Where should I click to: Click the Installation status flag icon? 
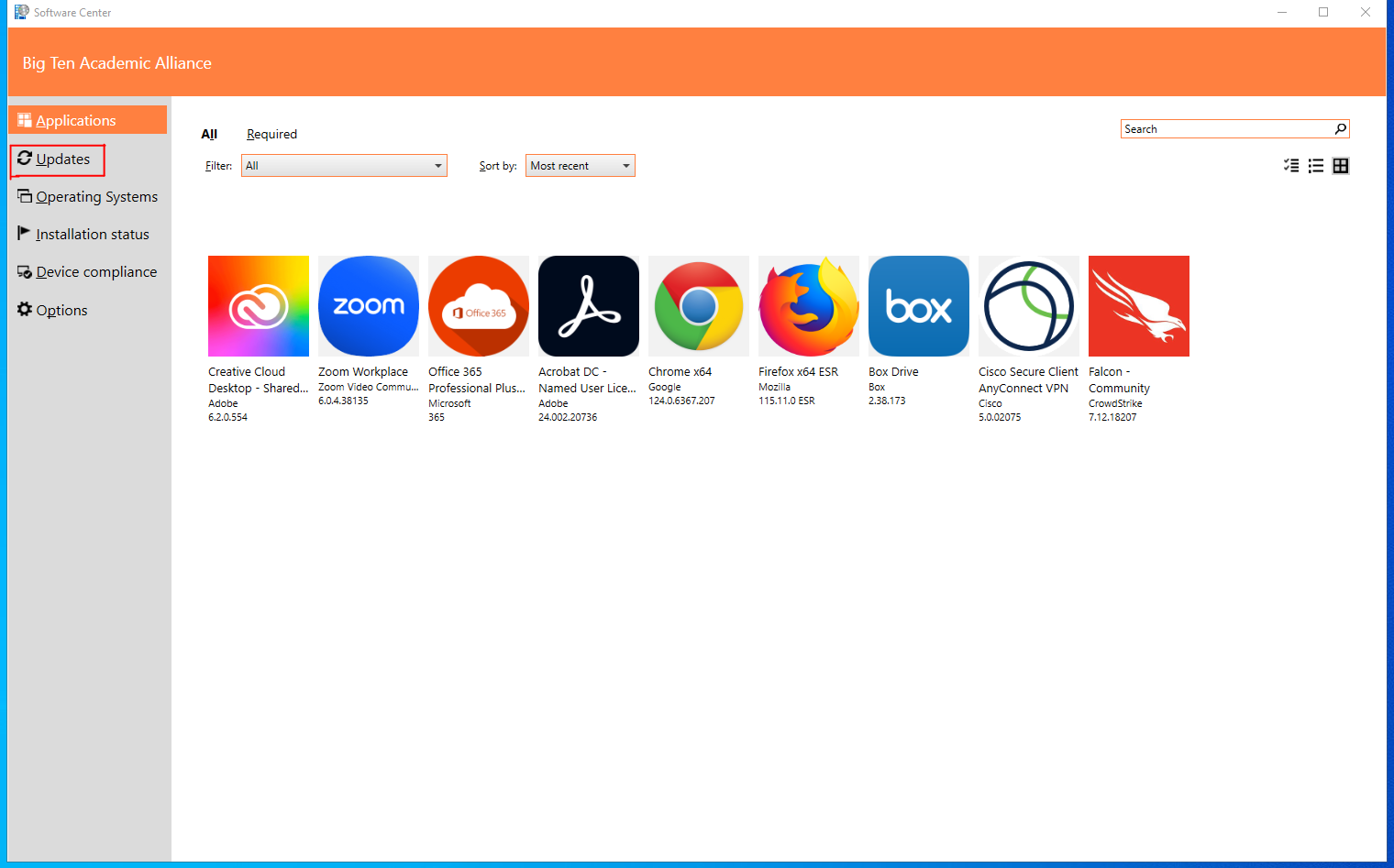25,234
